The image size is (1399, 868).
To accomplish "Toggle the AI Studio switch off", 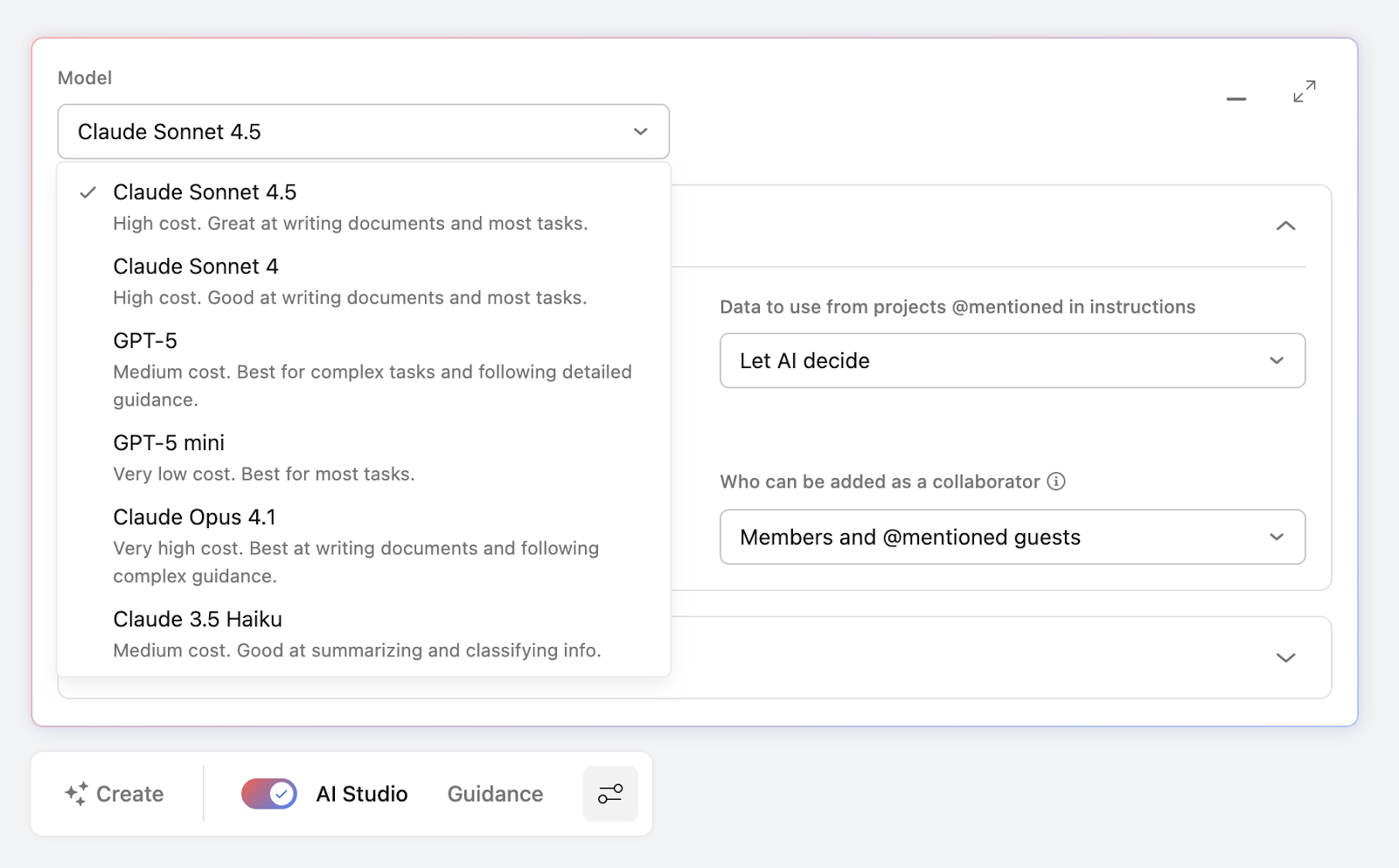I will pos(269,794).
